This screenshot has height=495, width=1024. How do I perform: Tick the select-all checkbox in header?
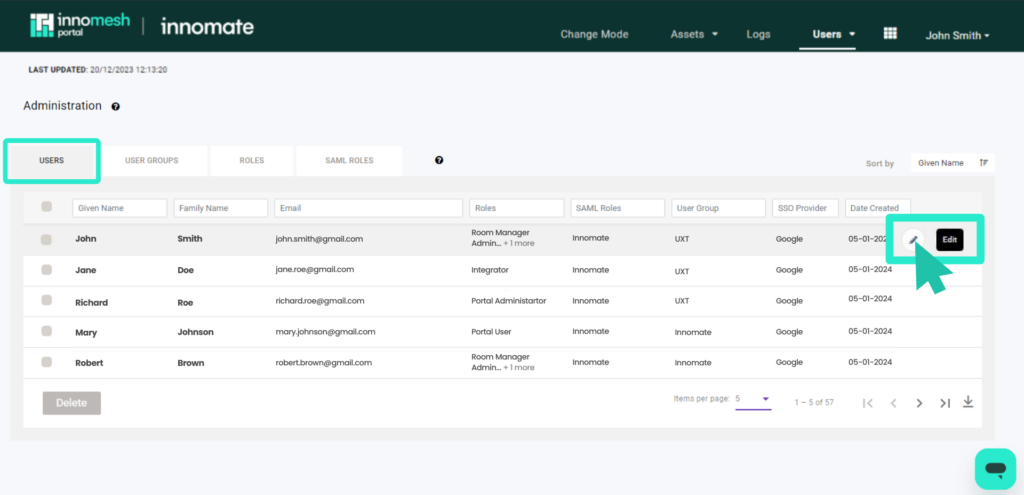tap(46, 206)
